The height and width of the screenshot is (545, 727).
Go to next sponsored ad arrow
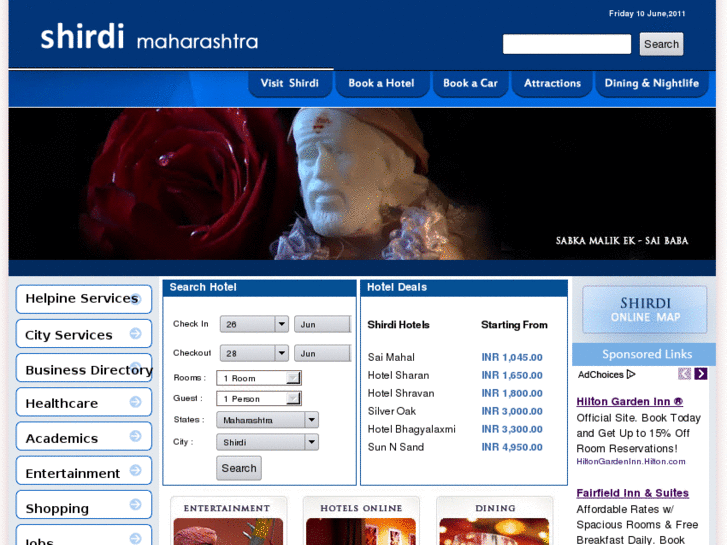pyautogui.click(x=701, y=373)
